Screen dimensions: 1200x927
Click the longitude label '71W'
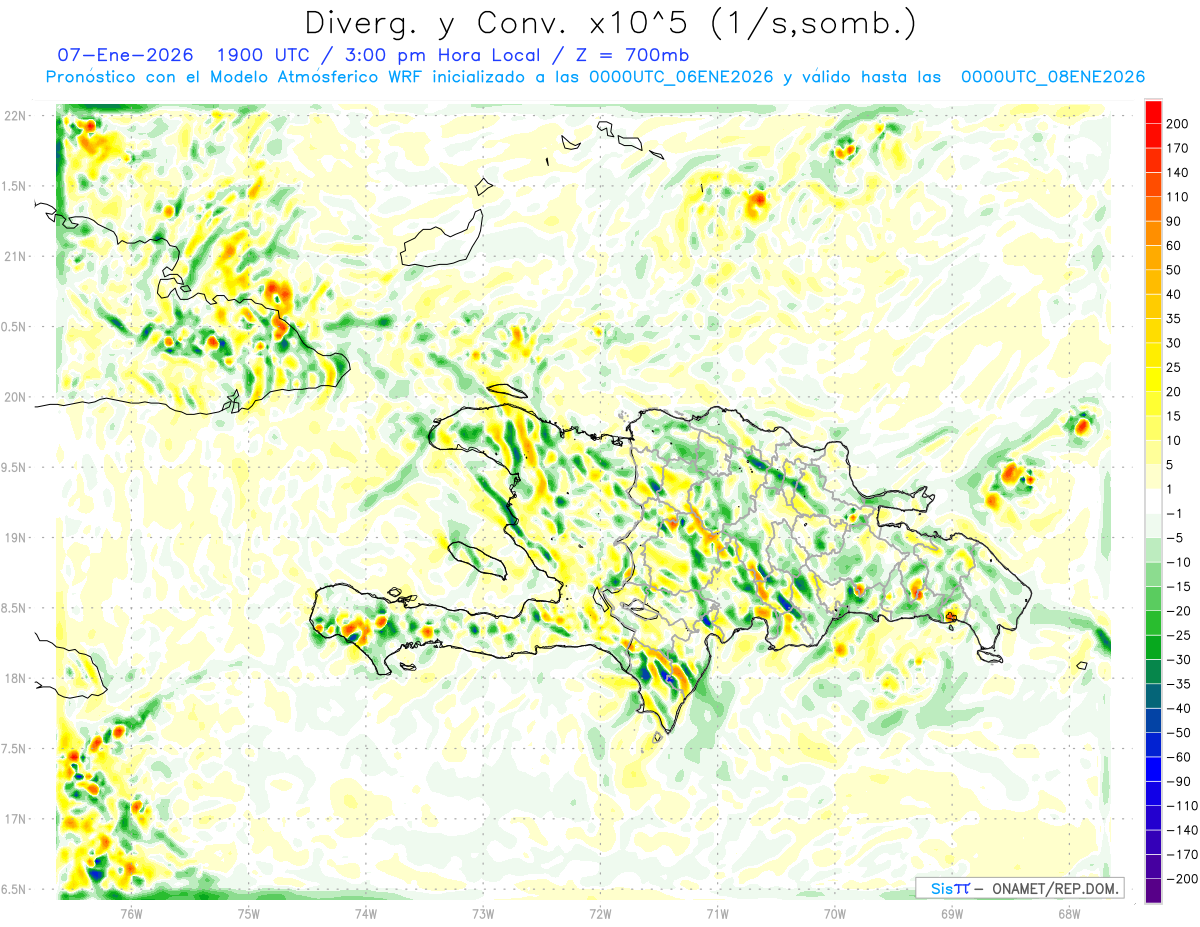(x=717, y=913)
